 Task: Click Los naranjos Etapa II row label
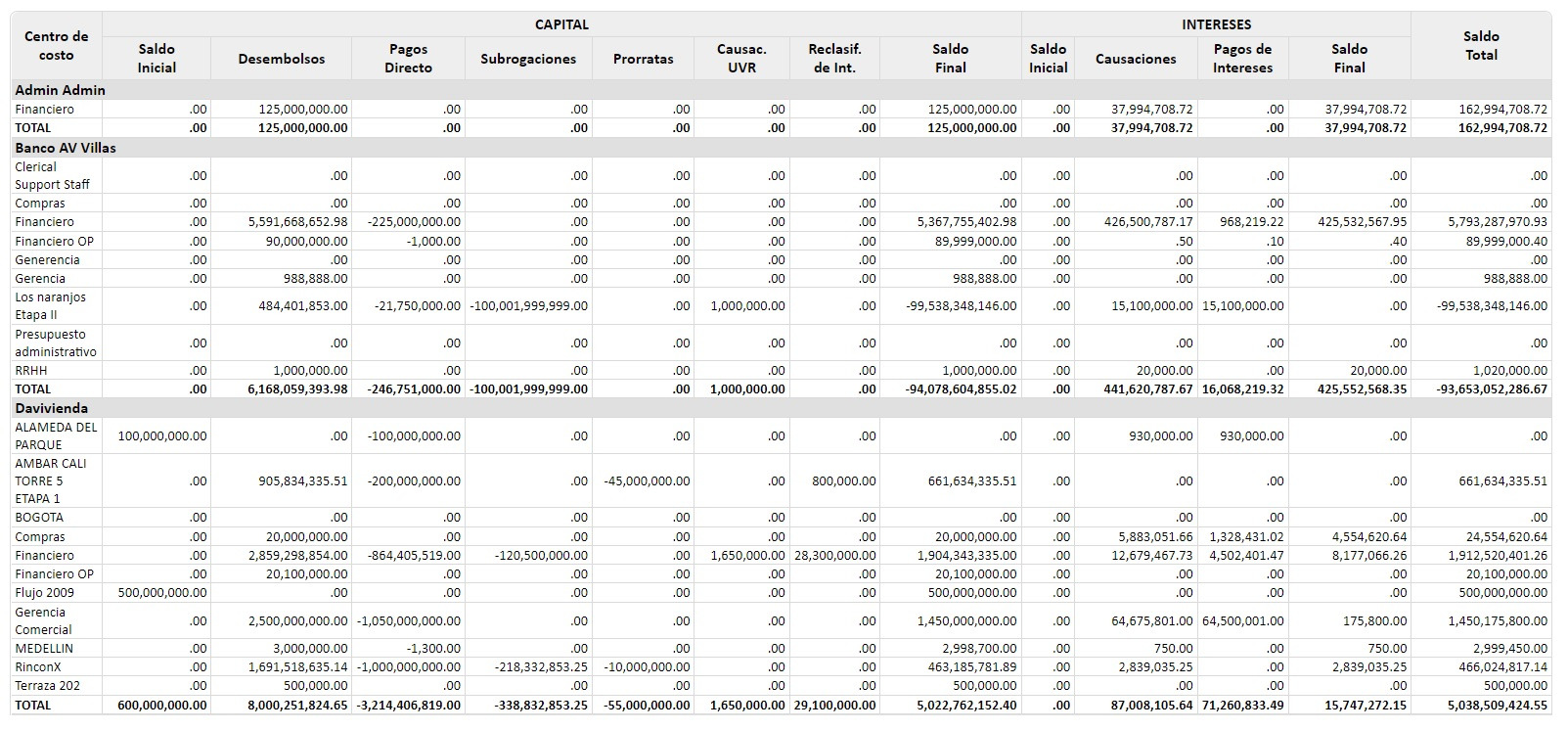(50, 306)
